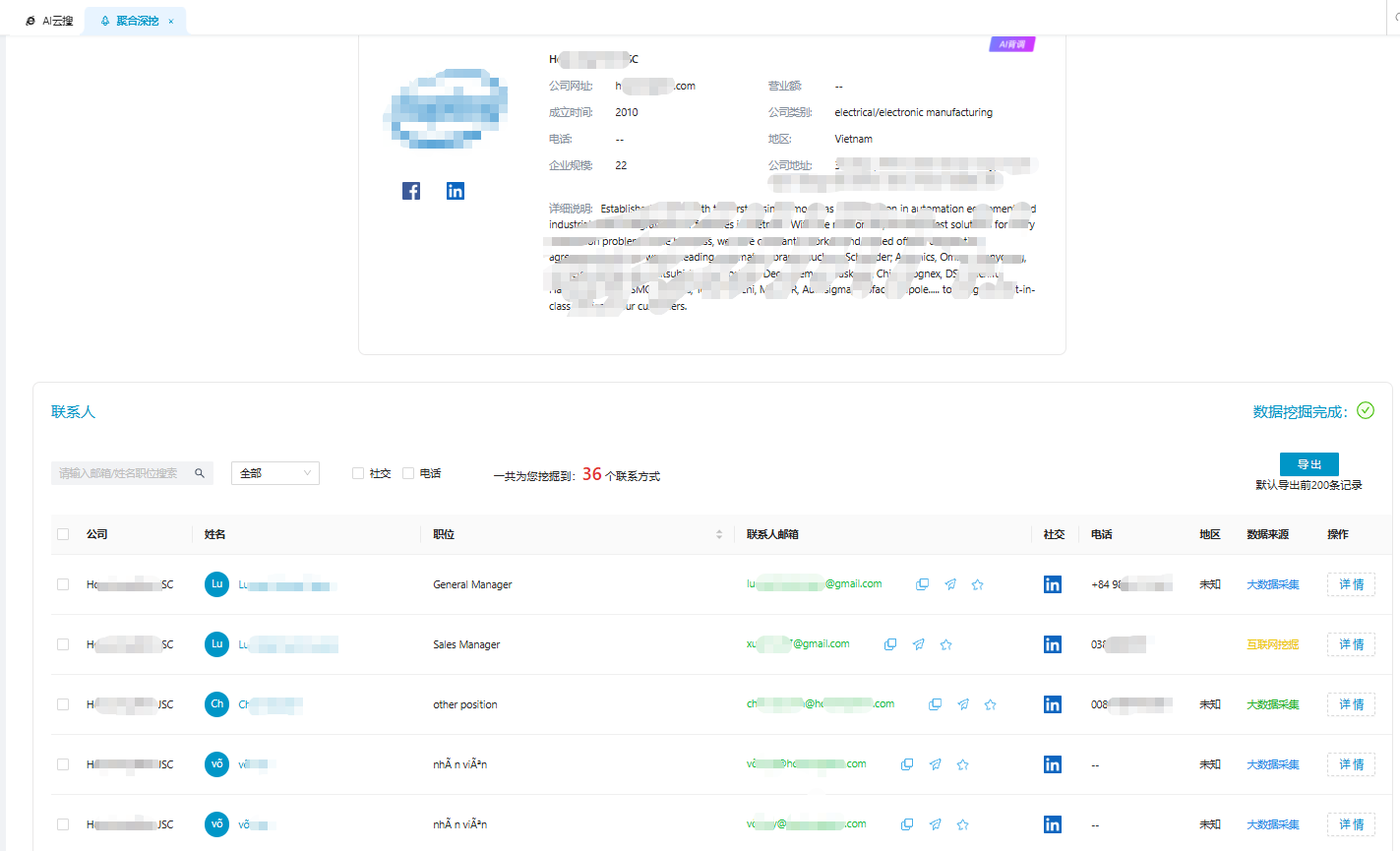
Task: Star the 'other position' contact row
Action: coord(990,704)
